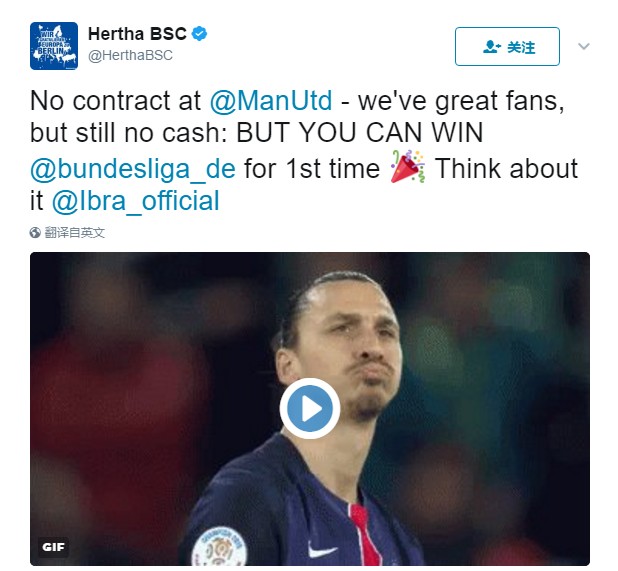This screenshot has width=618, height=571.
Task: Play the GIF with the play button
Action: pyautogui.click(x=310, y=409)
